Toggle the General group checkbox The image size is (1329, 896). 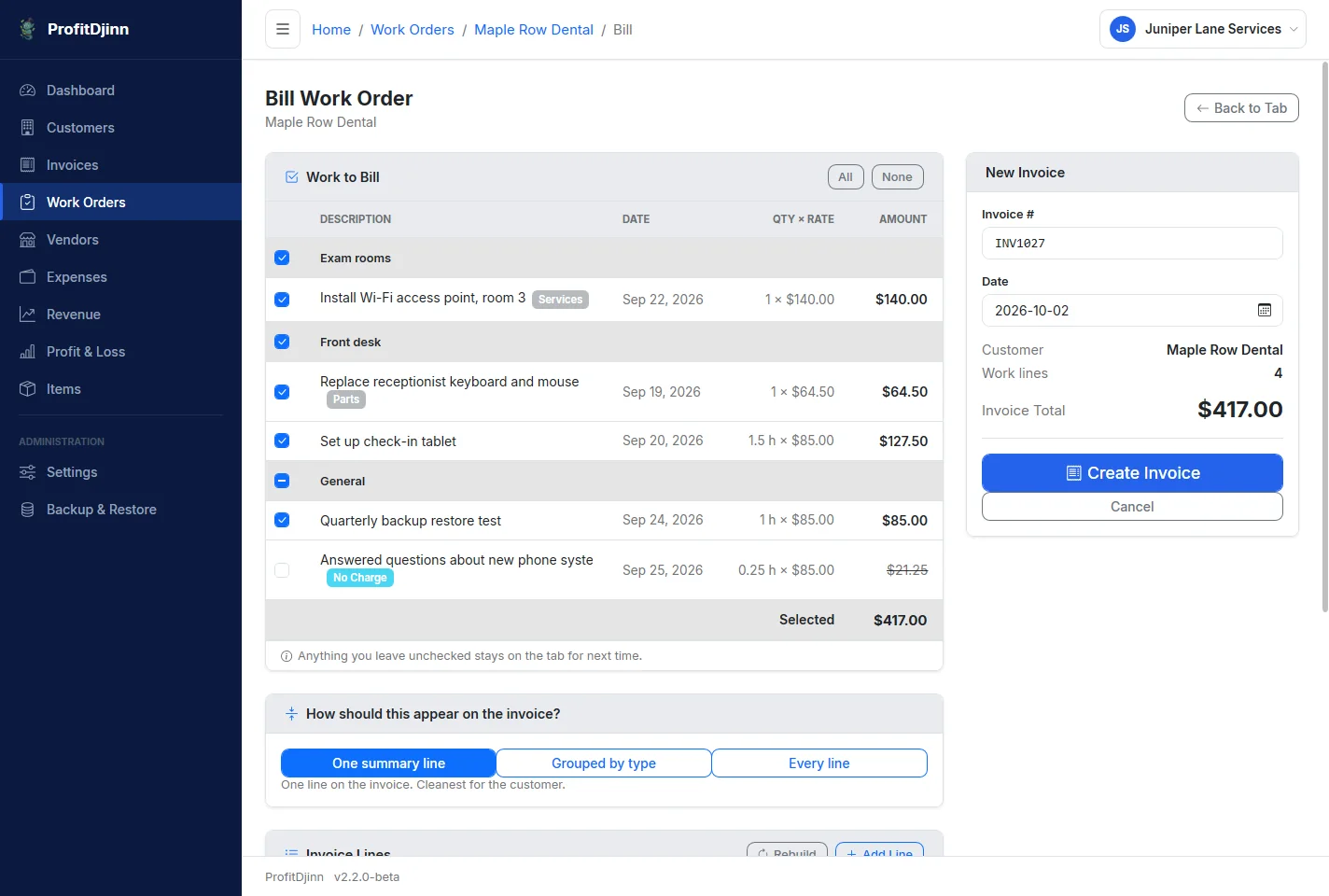282,481
